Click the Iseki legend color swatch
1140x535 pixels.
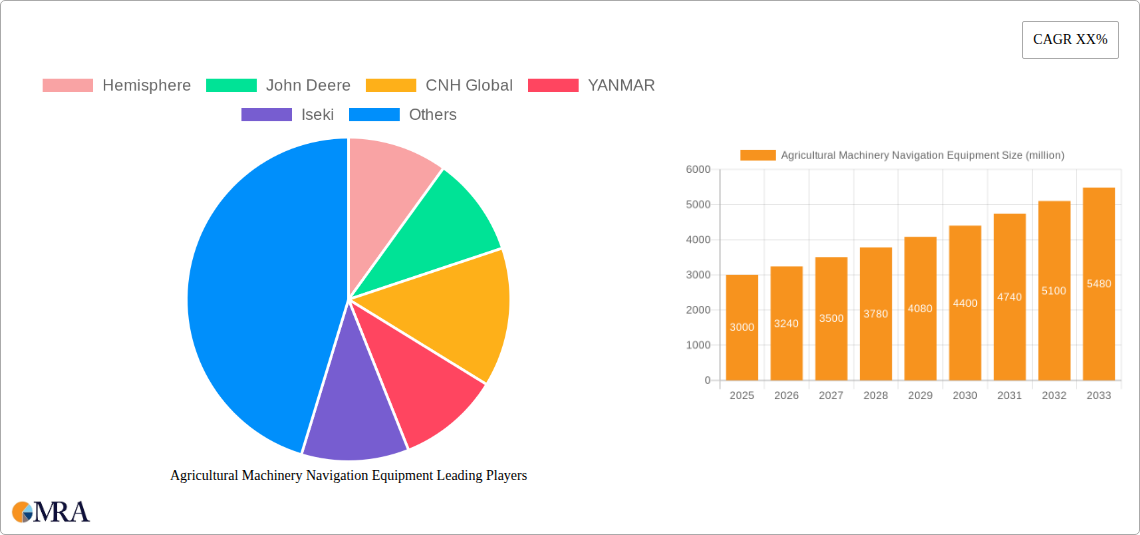coord(267,114)
